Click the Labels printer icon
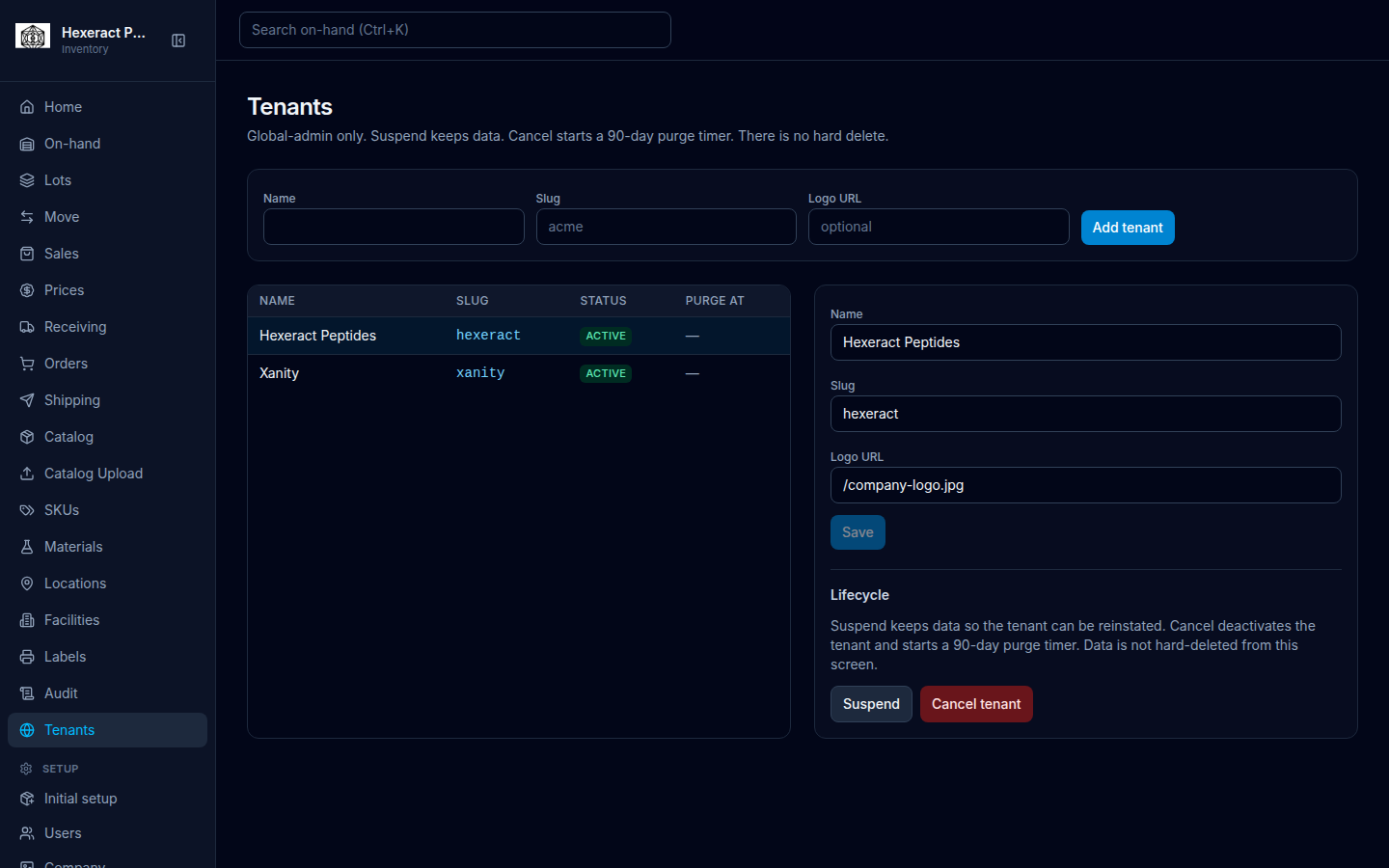The height and width of the screenshot is (868, 1389). (27, 657)
